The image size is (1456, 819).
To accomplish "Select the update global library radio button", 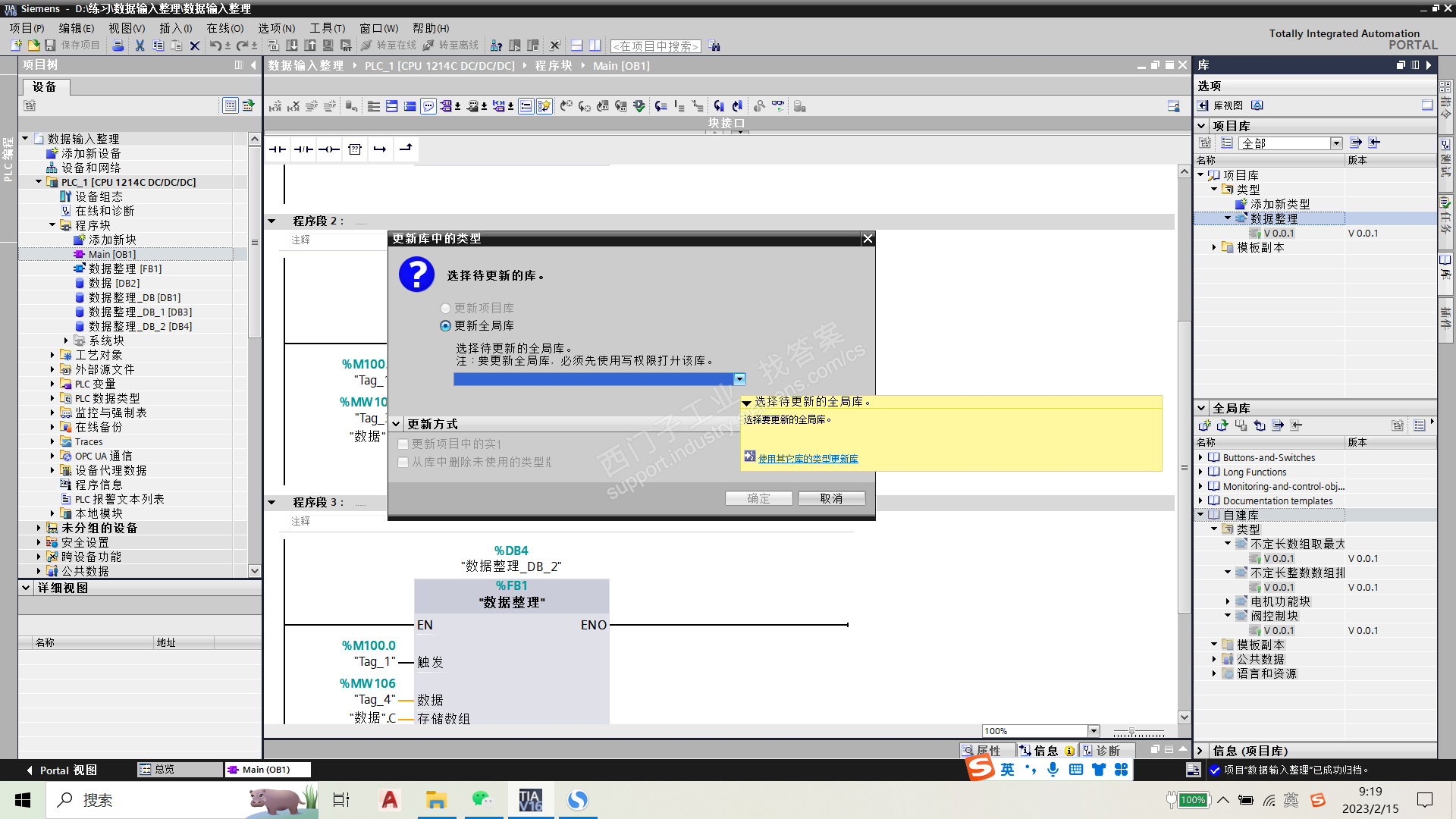I will point(445,325).
